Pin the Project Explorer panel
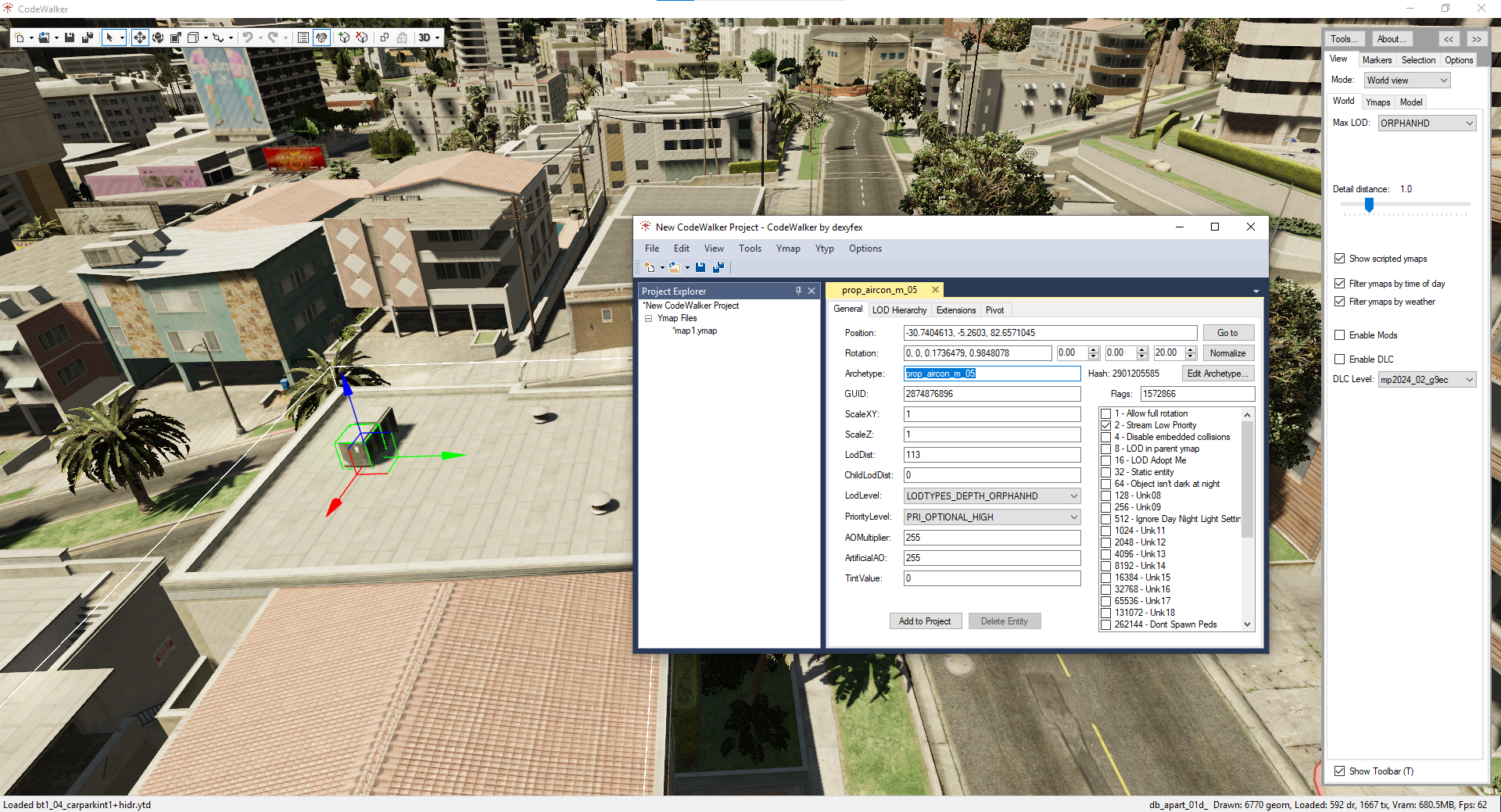Image resolution: width=1501 pixels, height=812 pixels. 798,291
